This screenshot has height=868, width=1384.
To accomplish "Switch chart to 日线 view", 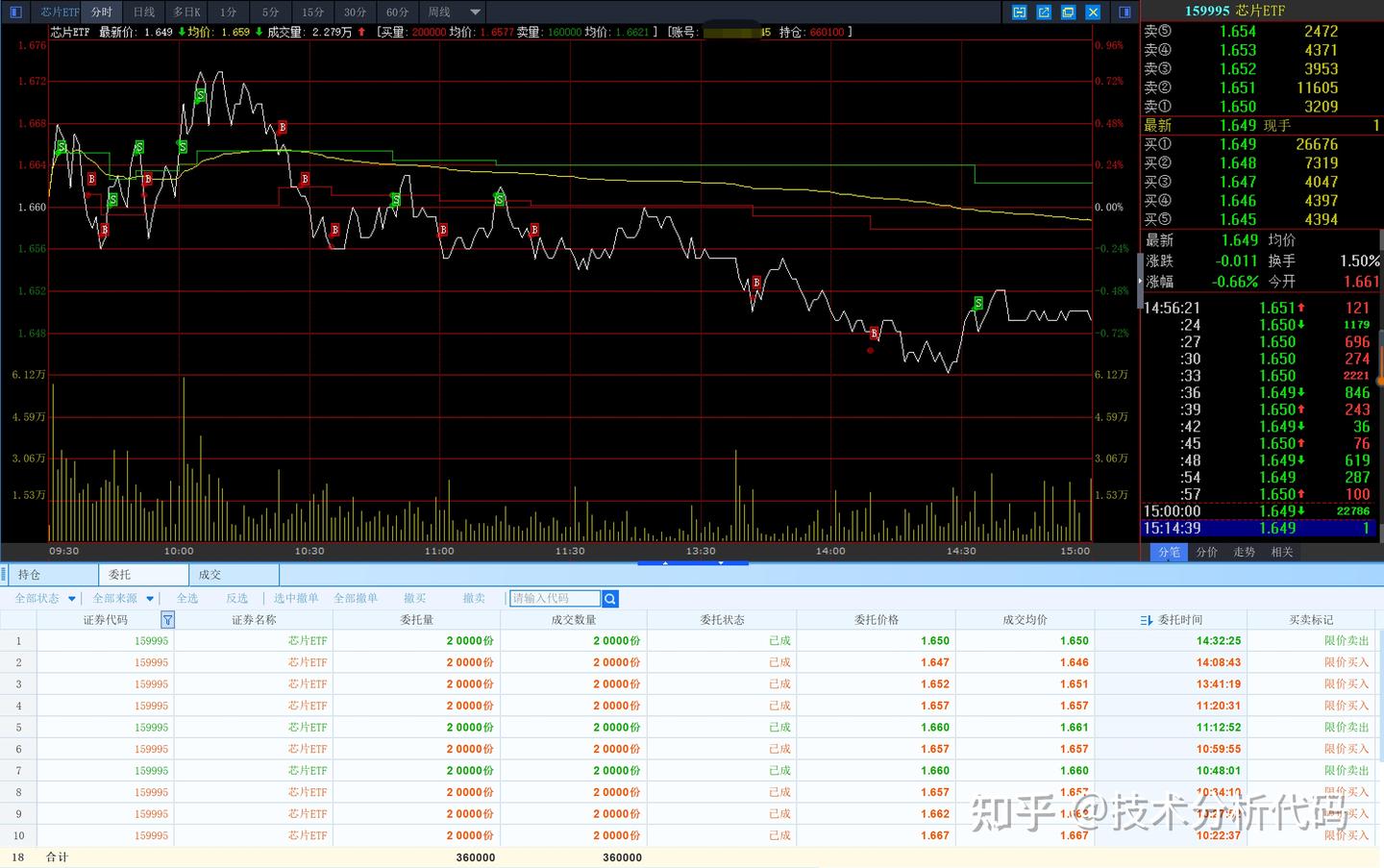I will (x=144, y=12).
